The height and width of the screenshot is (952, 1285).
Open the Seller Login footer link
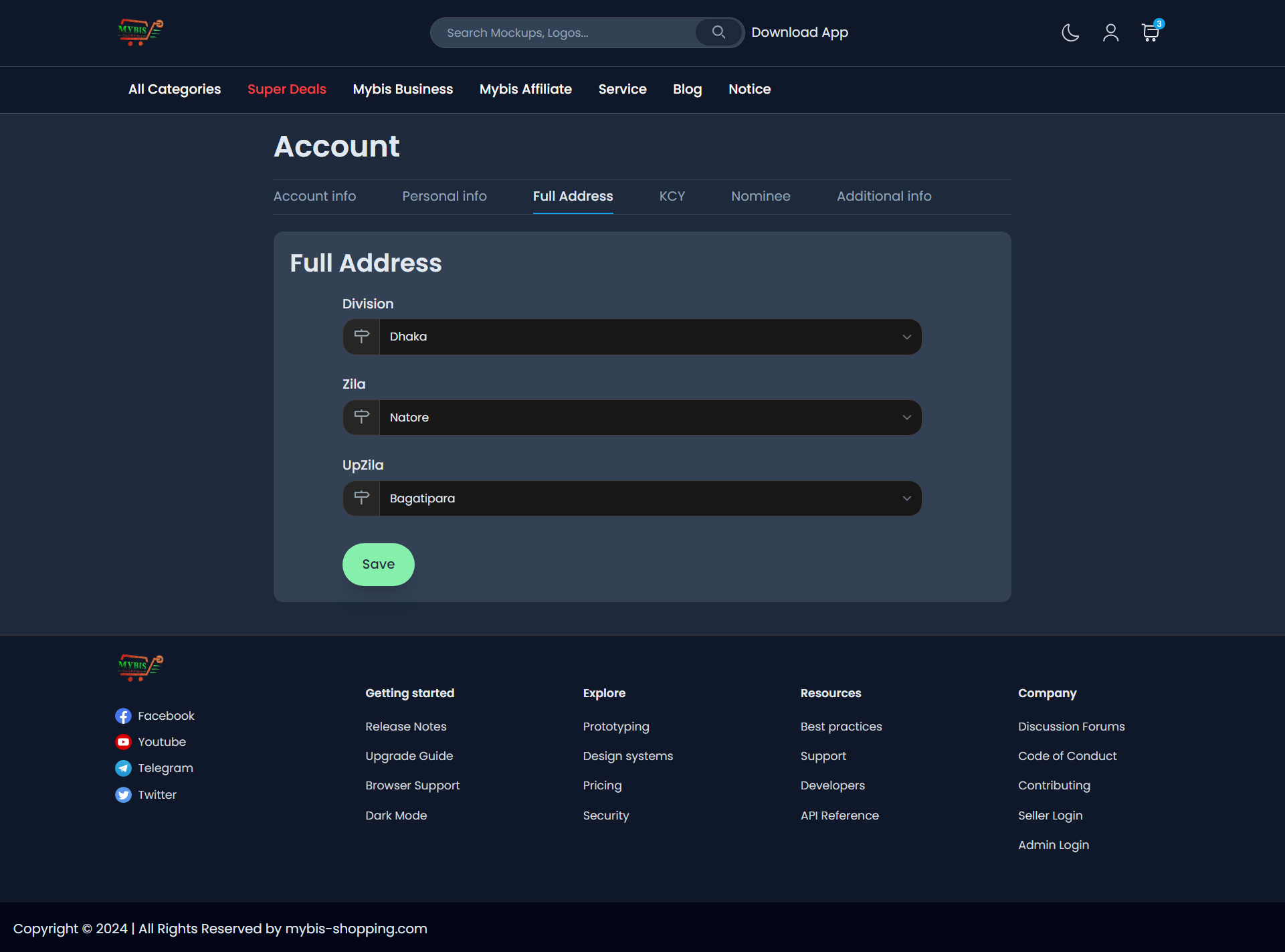click(1050, 815)
